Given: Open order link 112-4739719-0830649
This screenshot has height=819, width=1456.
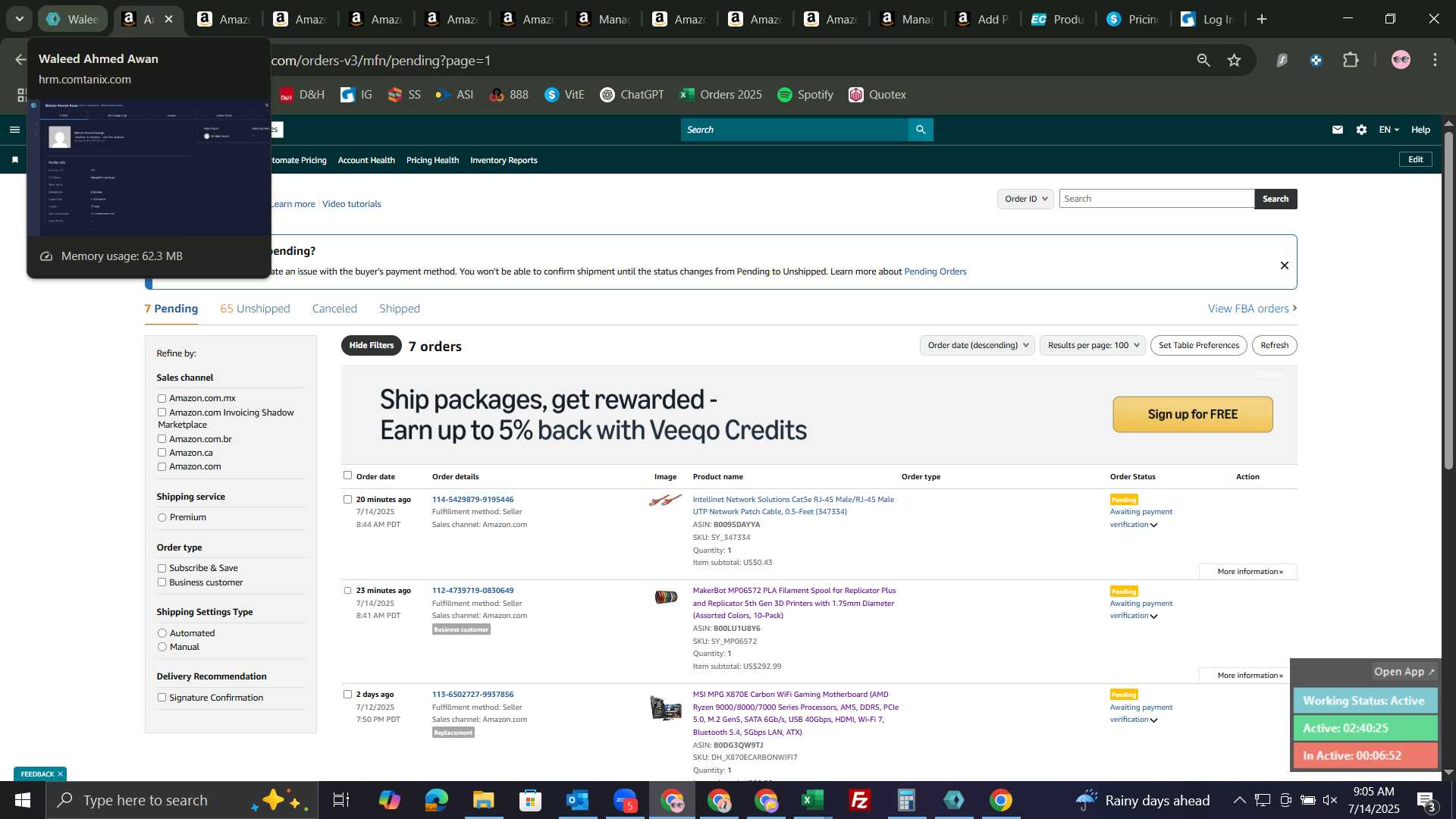Looking at the screenshot, I should tap(472, 591).
